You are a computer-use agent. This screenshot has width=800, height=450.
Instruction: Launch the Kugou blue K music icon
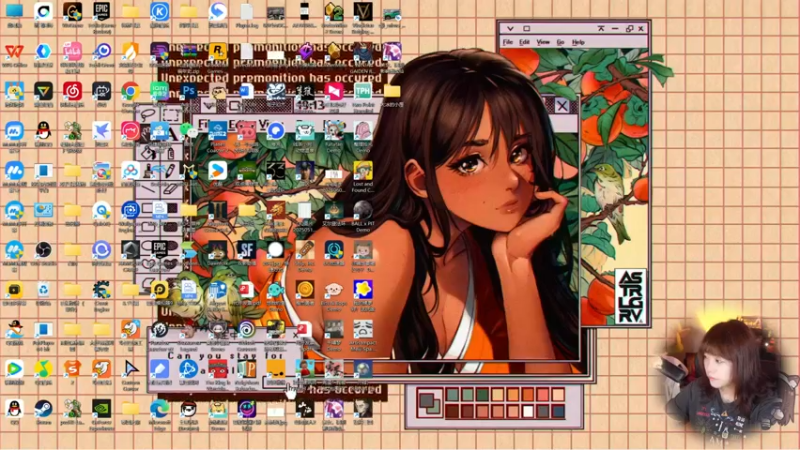pos(160,12)
